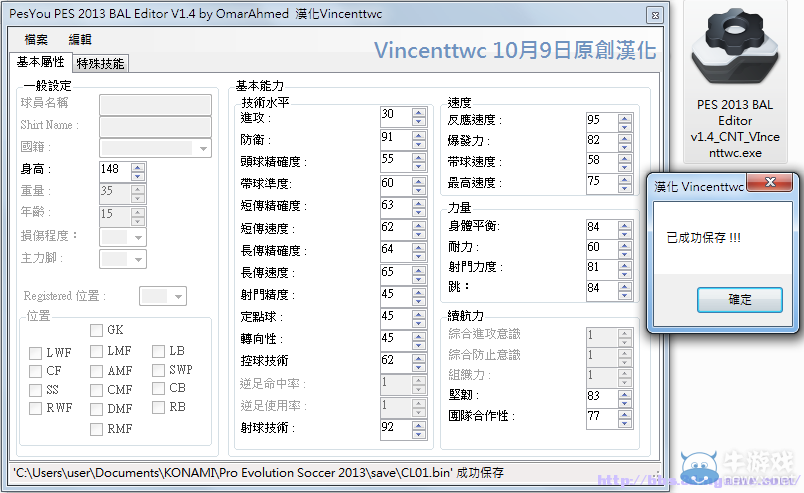Screen dimensions: 804x493
Task: Check the CMF position box
Action: pyautogui.click(x=96, y=390)
